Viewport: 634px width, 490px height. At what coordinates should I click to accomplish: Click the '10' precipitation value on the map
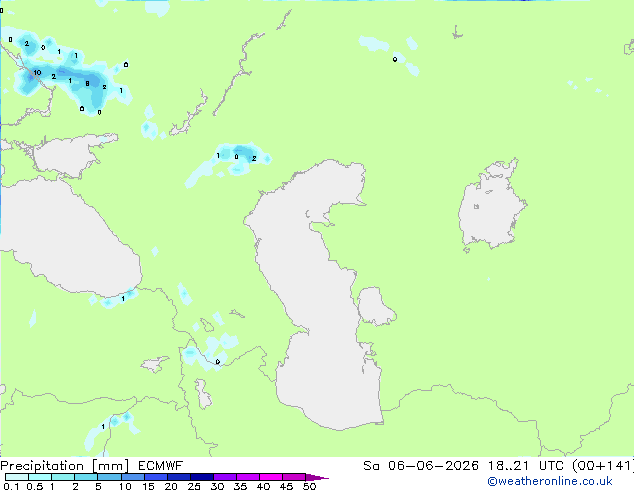click(x=37, y=72)
